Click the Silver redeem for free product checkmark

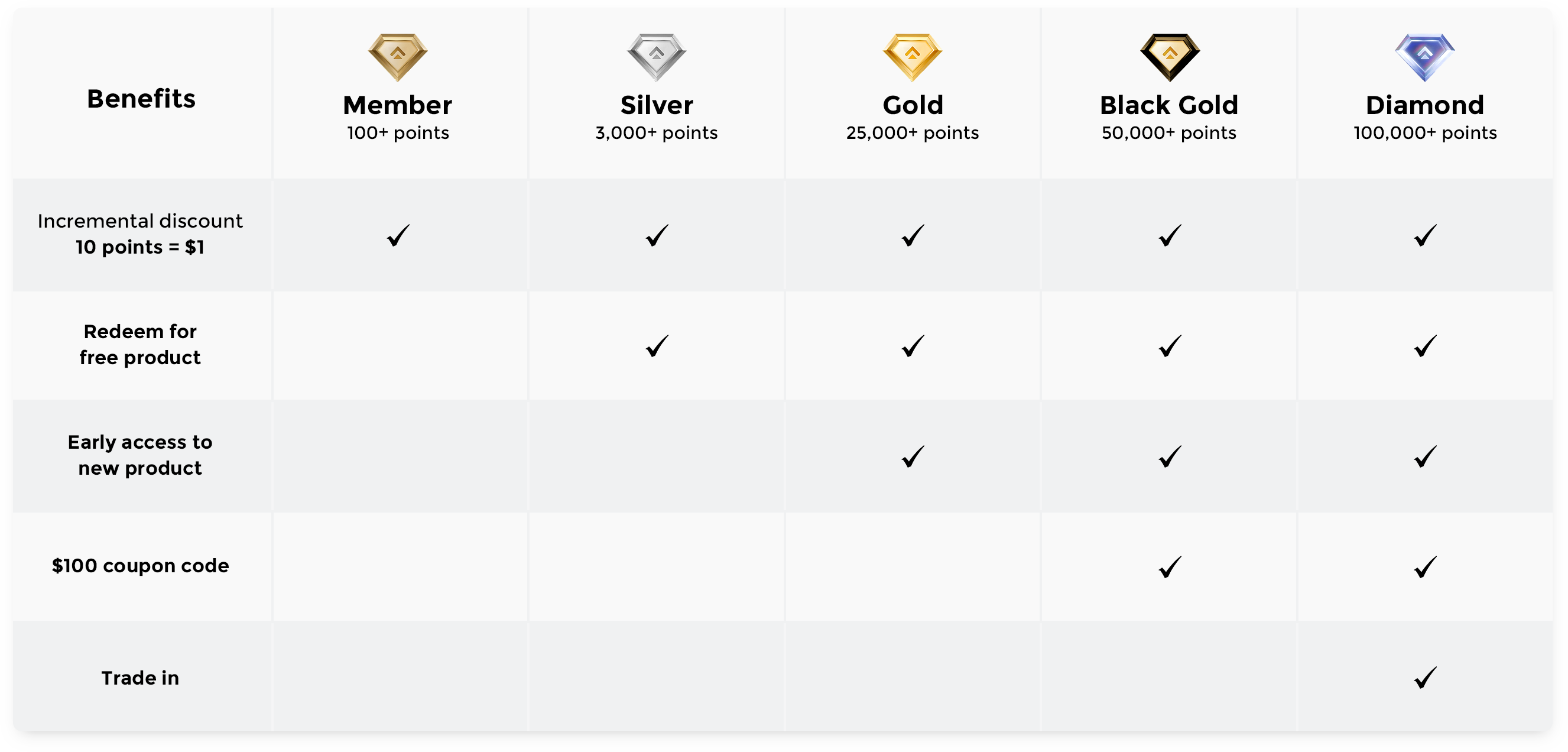pos(657,346)
